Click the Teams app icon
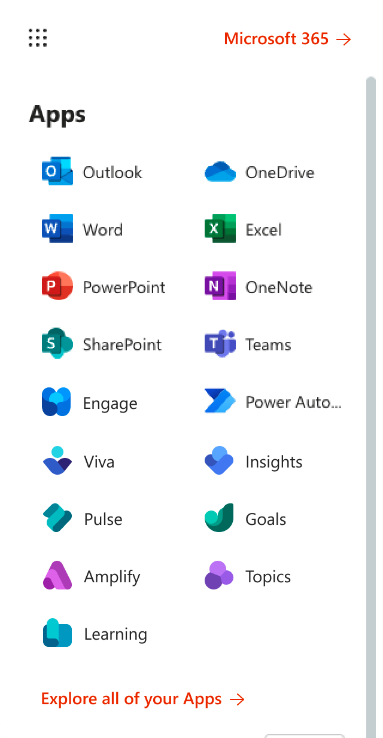This screenshot has width=383, height=738. tap(220, 344)
